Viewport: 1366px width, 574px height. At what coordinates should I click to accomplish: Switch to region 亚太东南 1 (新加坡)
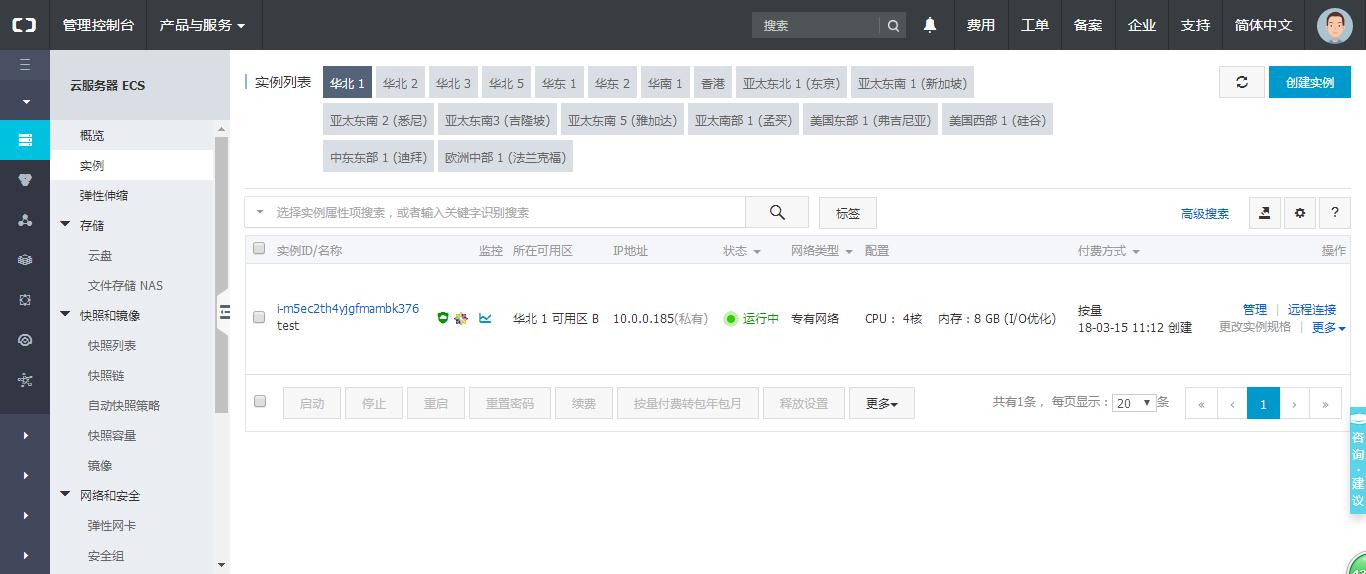click(912, 83)
